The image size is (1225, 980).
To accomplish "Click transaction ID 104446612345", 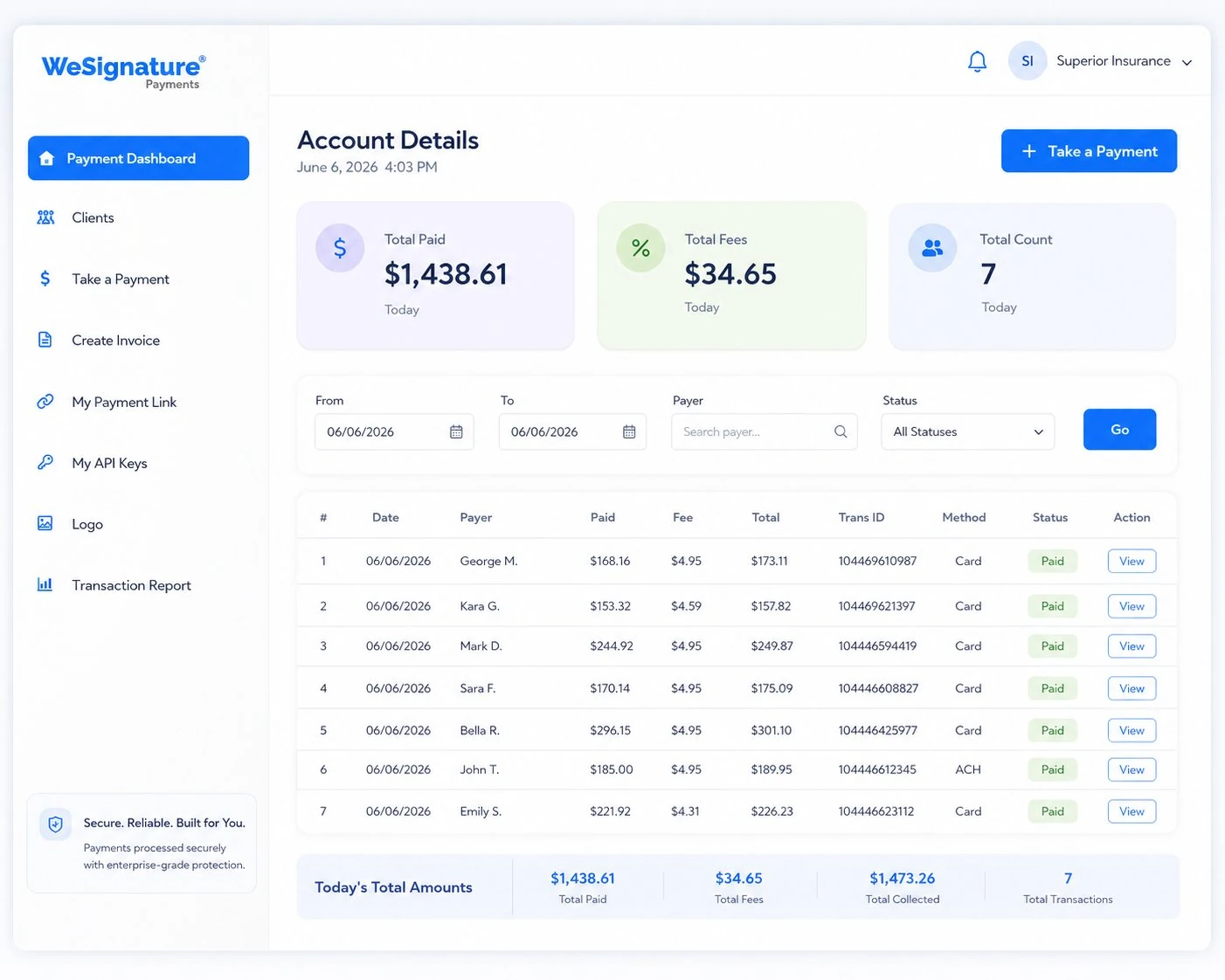I will 877,770.
